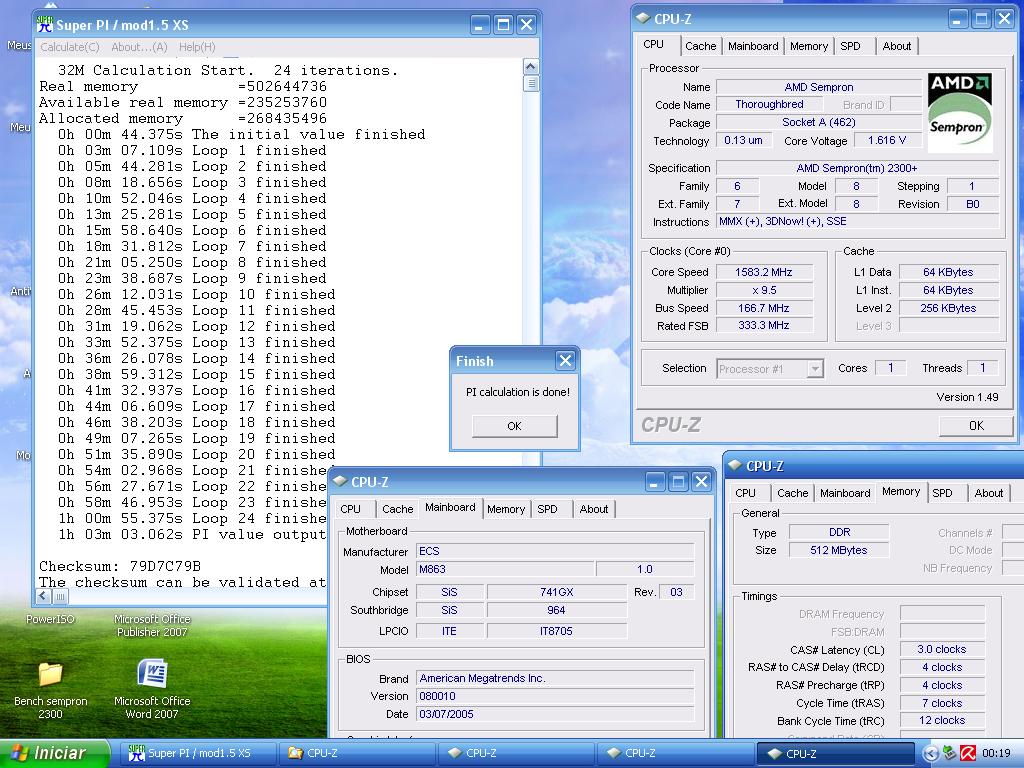Select the Mainboard tab in the Memory CPU-Z window
This screenshot has width=1024, height=768.
845,493
